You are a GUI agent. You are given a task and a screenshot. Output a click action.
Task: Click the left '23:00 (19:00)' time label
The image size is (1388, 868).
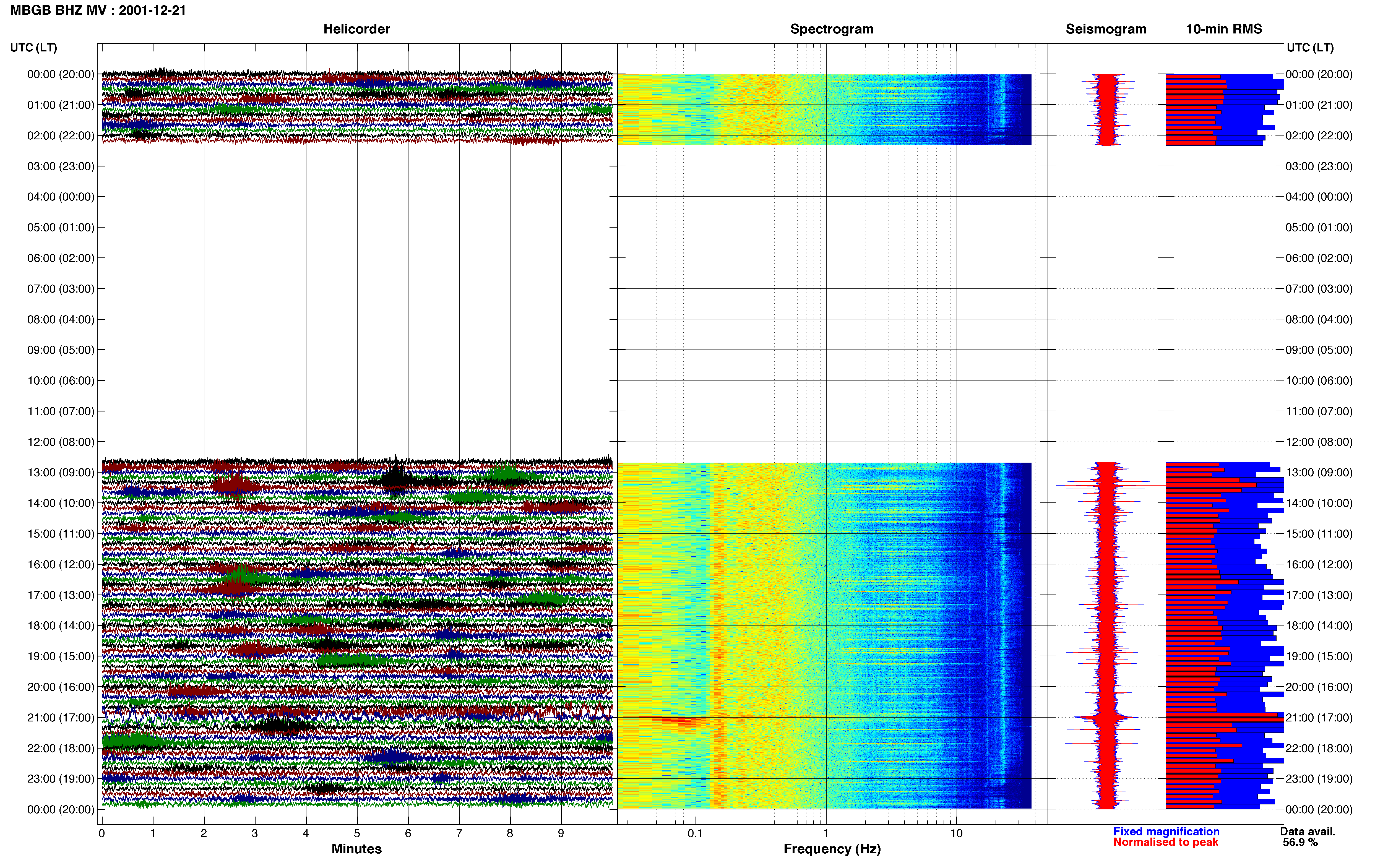point(61,779)
